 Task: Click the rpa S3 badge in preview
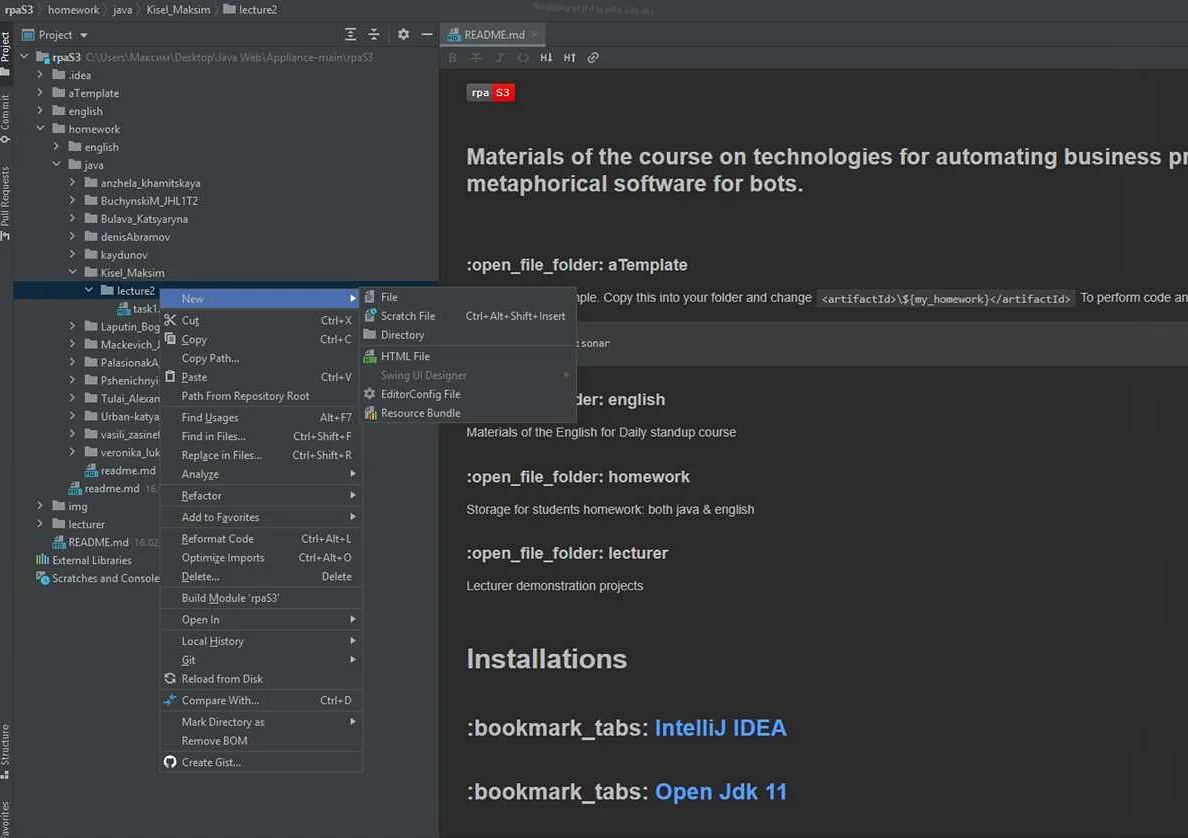point(490,92)
